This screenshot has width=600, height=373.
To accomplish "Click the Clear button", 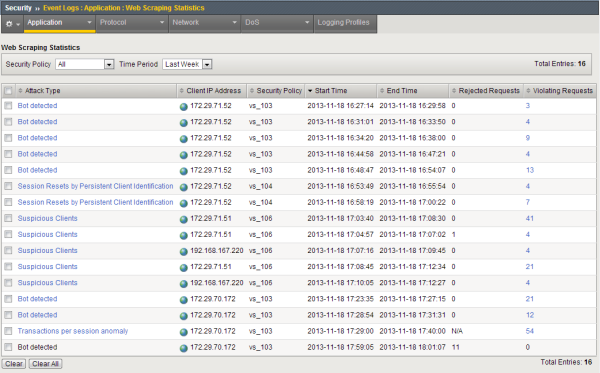I will point(14,363).
